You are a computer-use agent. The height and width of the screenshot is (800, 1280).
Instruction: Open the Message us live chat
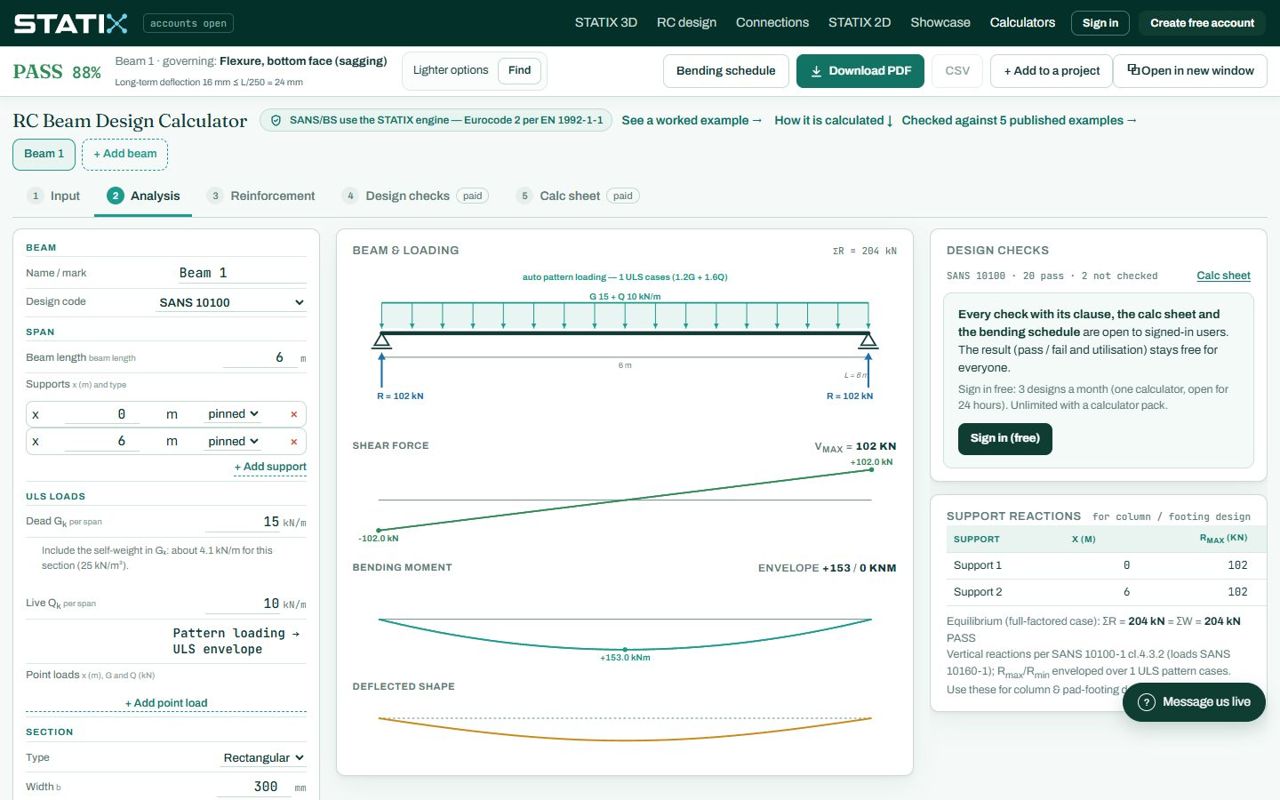click(1194, 702)
